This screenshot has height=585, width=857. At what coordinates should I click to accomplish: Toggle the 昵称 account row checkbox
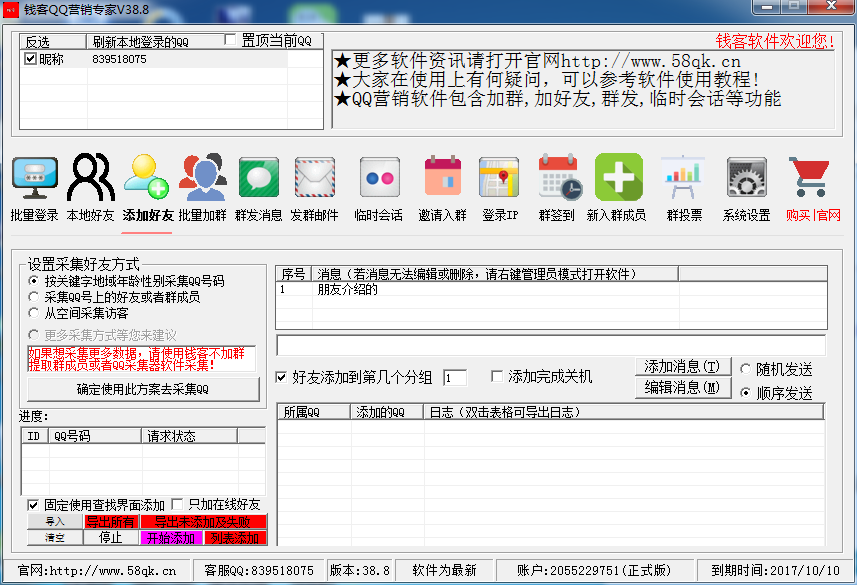point(31,58)
